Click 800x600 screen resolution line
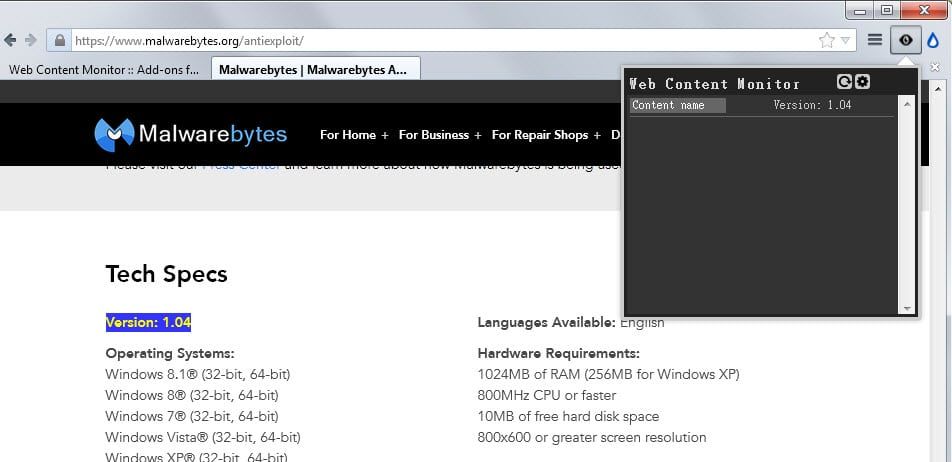 click(592, 437)
